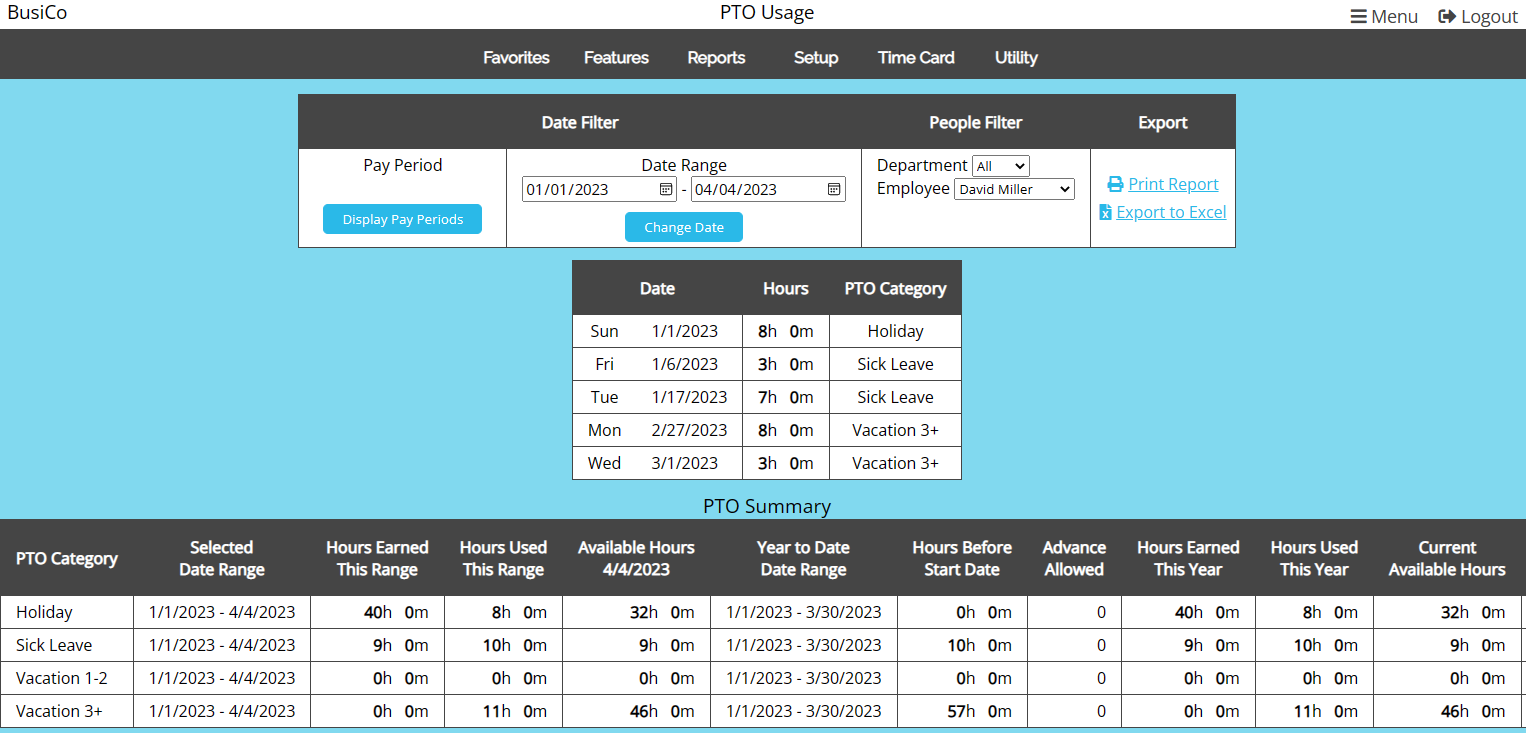Viewport: 1526px width, 733px height.
Task: Click the printer icon beside Print Report
Action: tap(1115, 184)
